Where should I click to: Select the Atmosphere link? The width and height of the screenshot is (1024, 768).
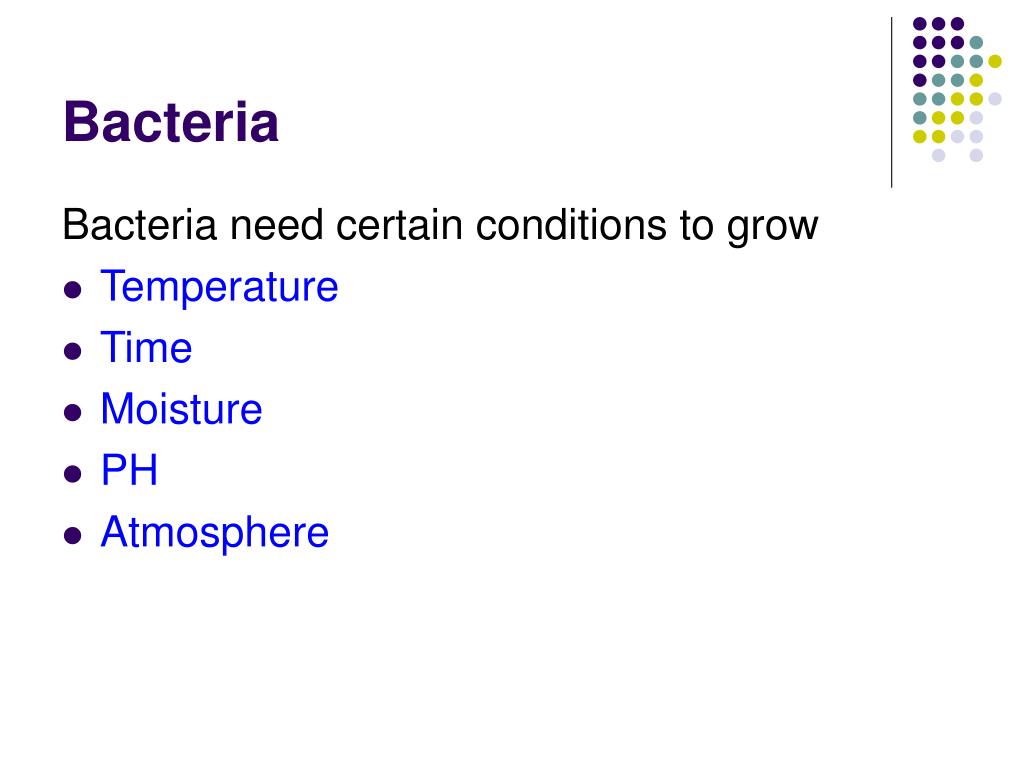click(x=215, y=532)
